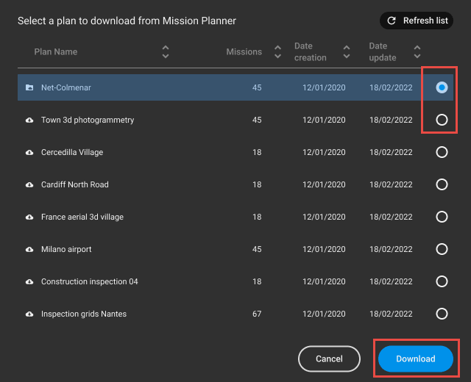Click missions count 67 for Inspection grids Nantes
Viewport: 471px width, 382px height.
(257, 314)
